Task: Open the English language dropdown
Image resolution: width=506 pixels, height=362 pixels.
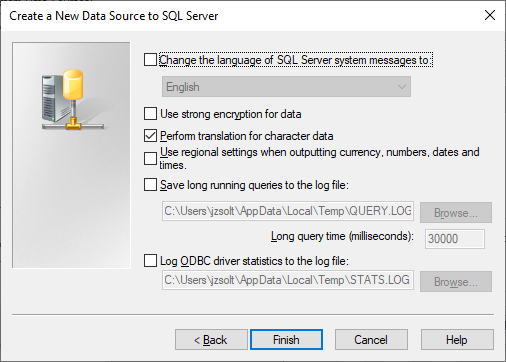Action: click(286, 87)
